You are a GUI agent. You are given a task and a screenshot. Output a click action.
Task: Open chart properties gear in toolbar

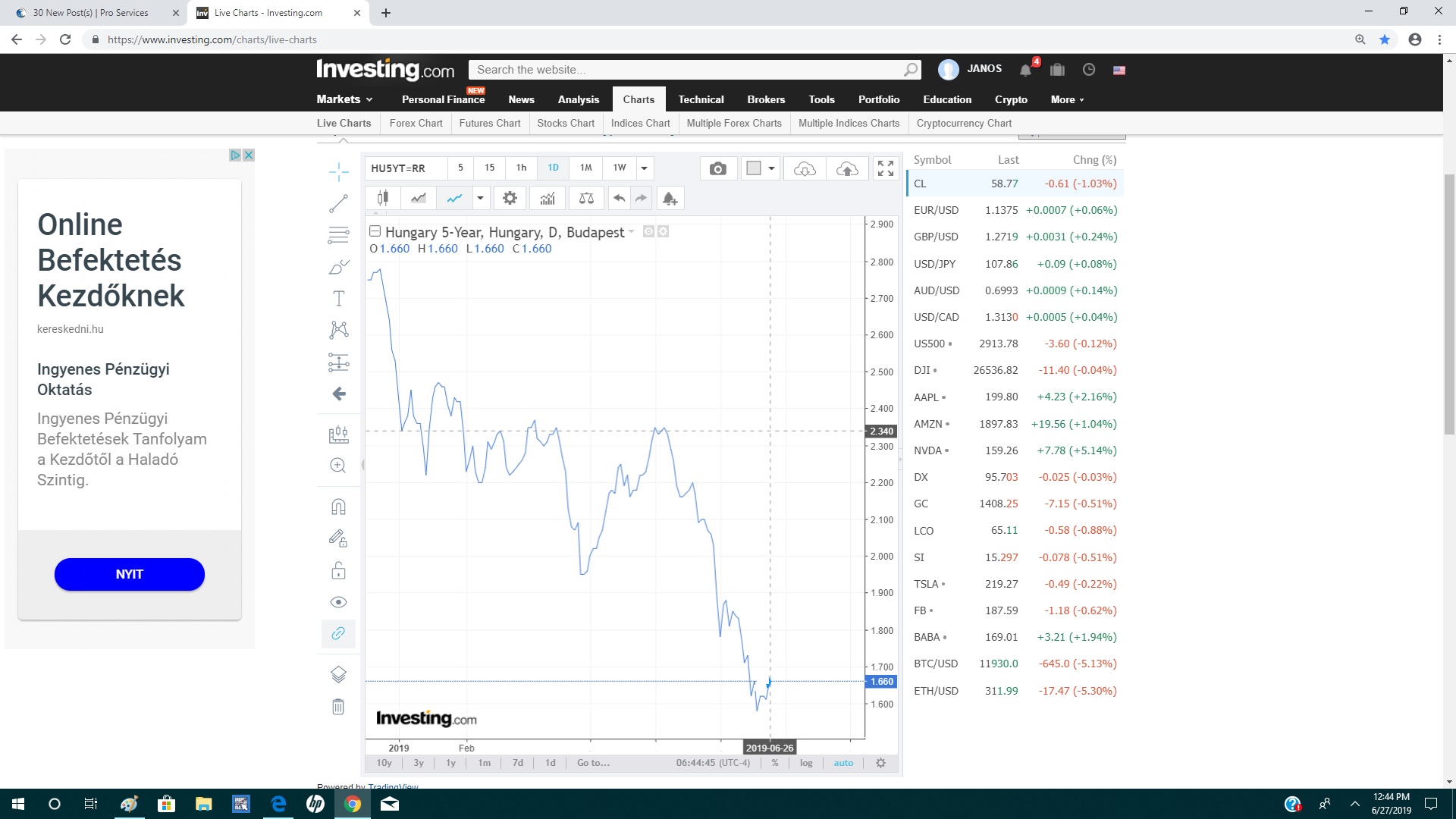[x=510, y=199]
